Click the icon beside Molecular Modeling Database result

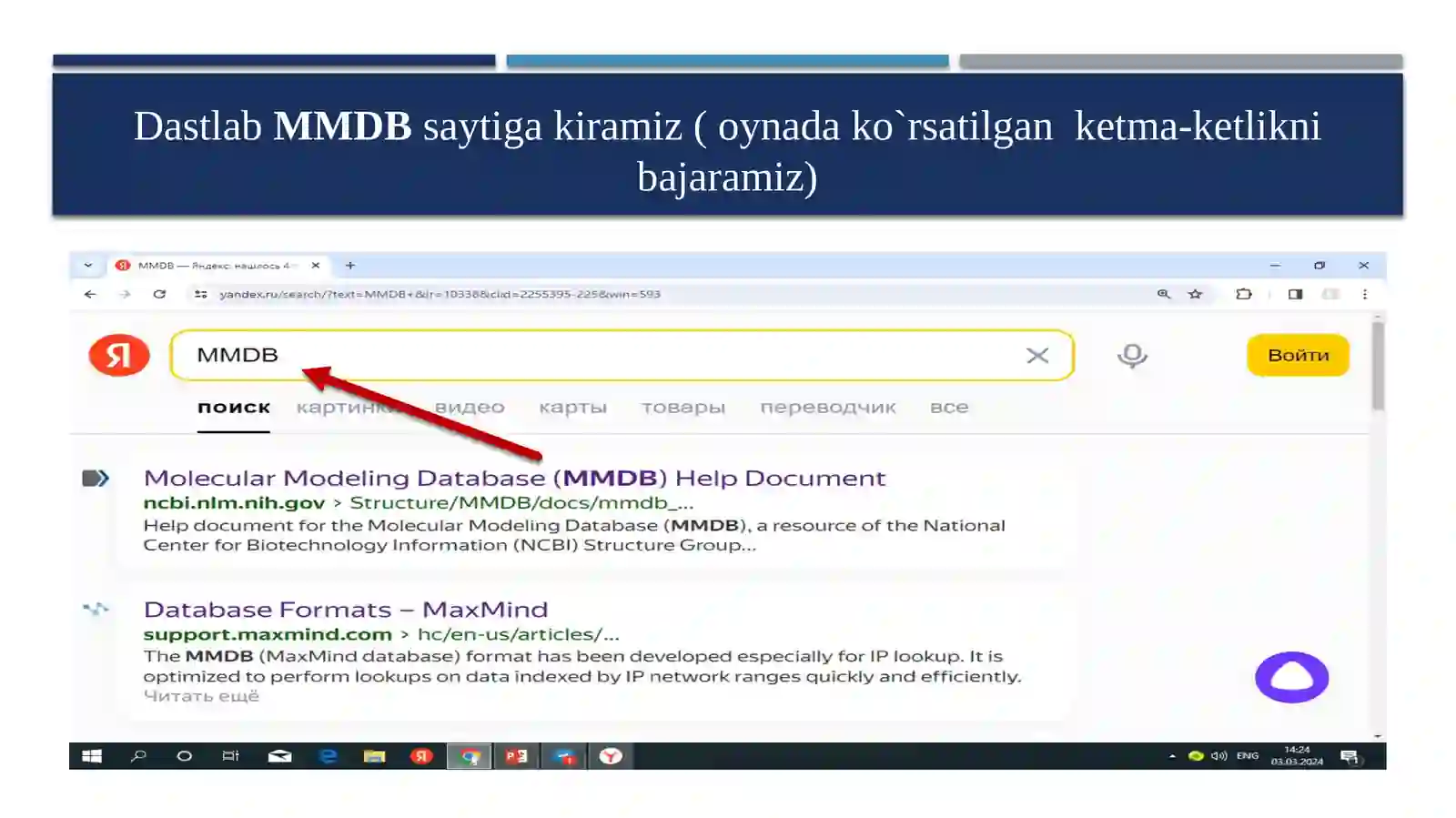[x=95, y=478]
